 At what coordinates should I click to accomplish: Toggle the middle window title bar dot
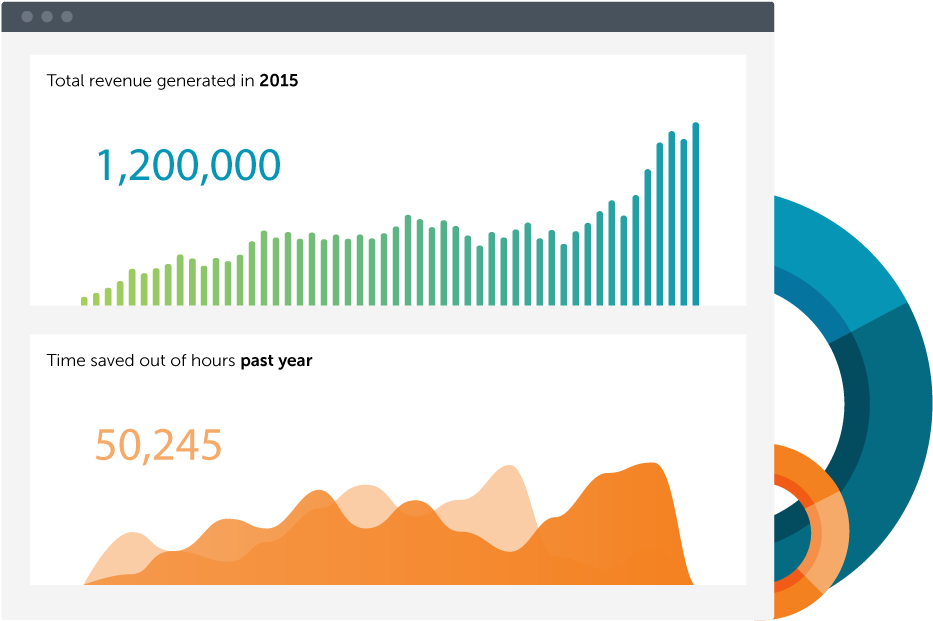[x=45, y=16]
